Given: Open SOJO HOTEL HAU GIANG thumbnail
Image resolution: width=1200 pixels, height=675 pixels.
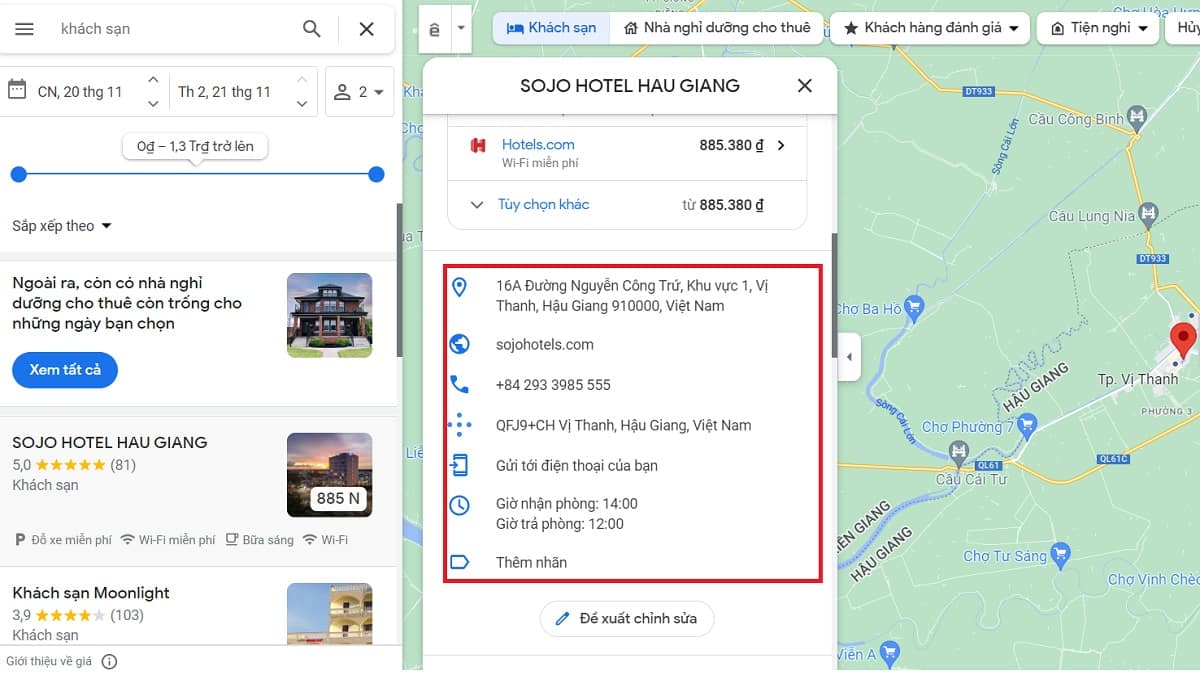Looking at the screenshot, I should coord(329,475).
